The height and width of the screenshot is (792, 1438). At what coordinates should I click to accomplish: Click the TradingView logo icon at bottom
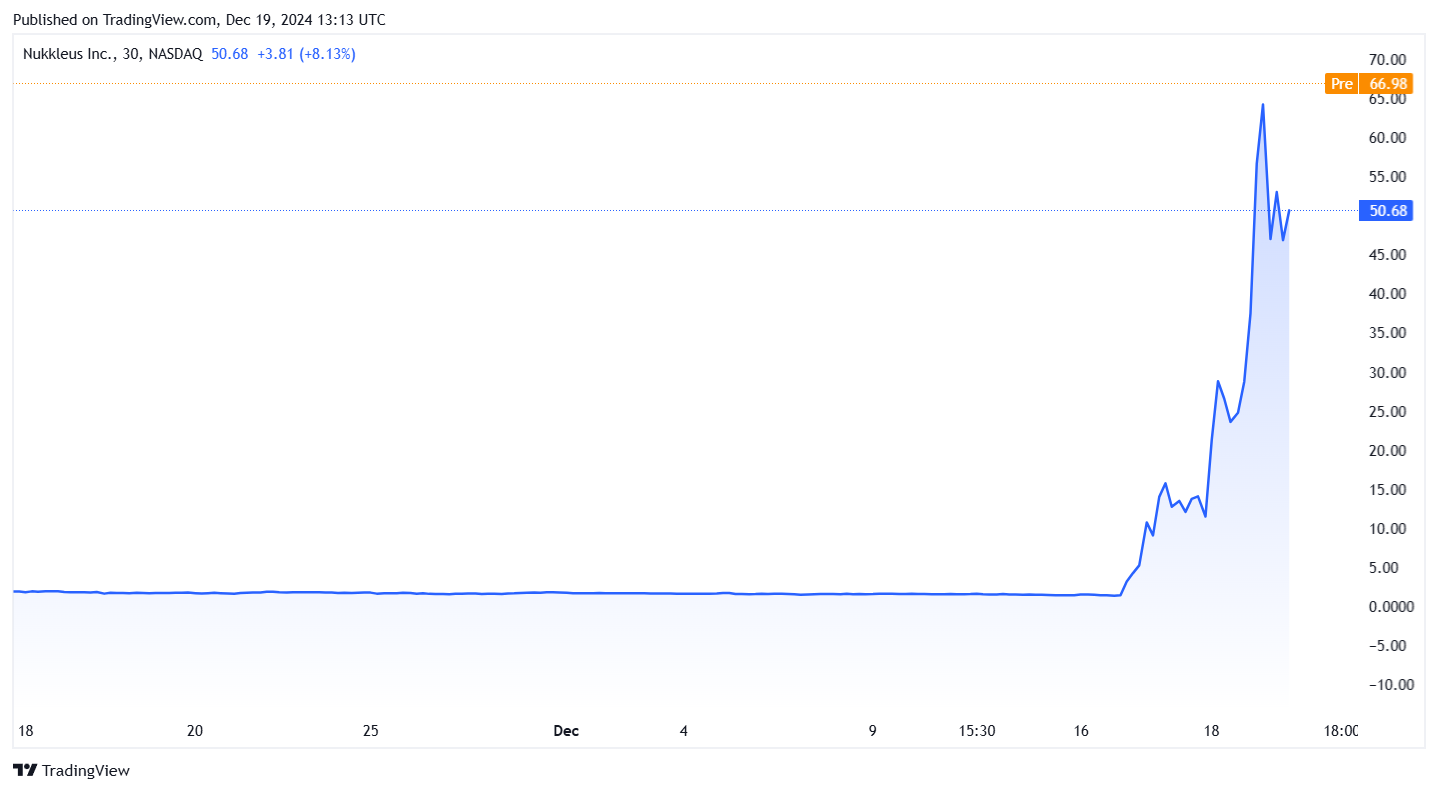pyautogui.click(x=25, y=771)
